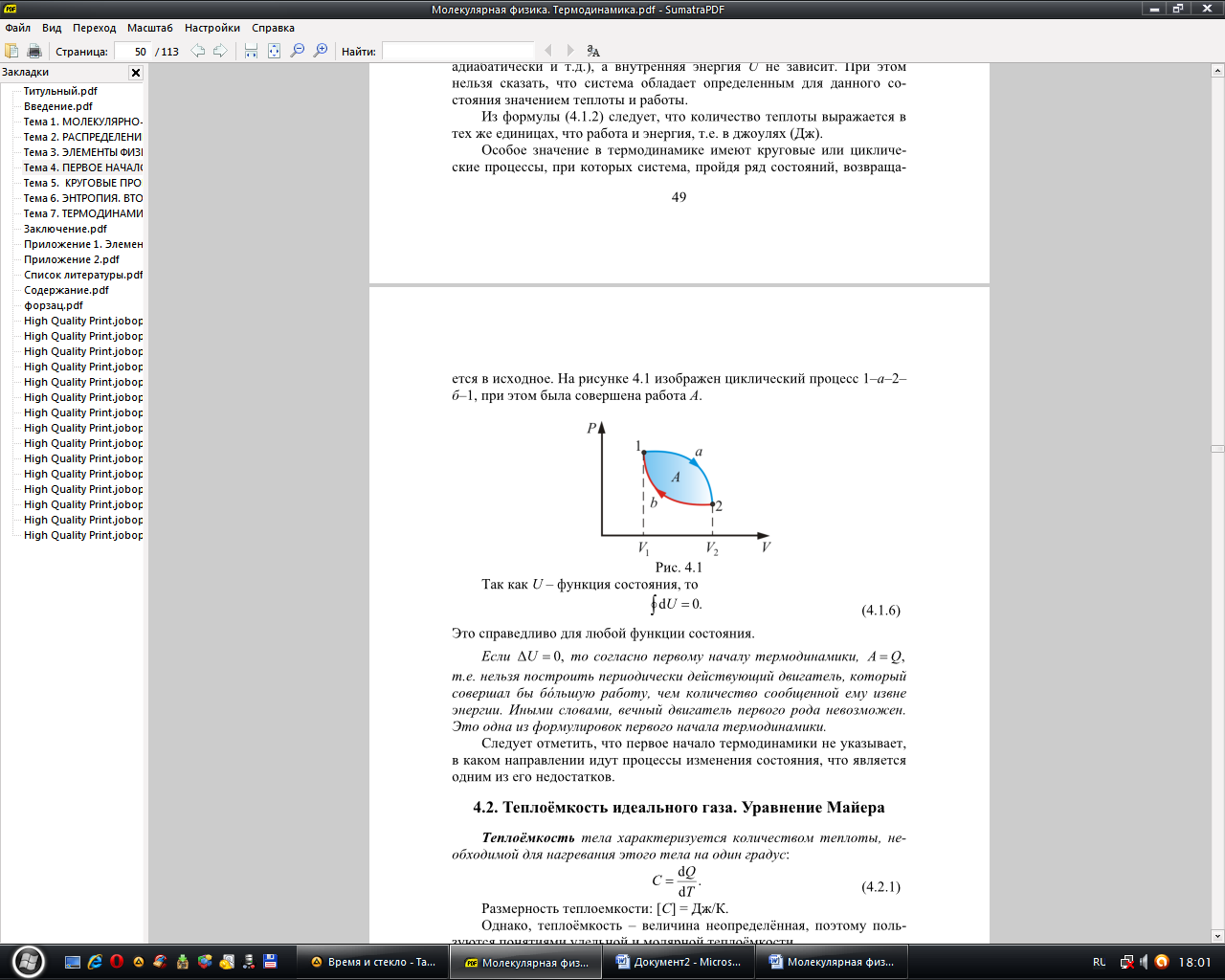Click the Zoom Out magnifier icon
1225x980 pixels.
[298, 51]
